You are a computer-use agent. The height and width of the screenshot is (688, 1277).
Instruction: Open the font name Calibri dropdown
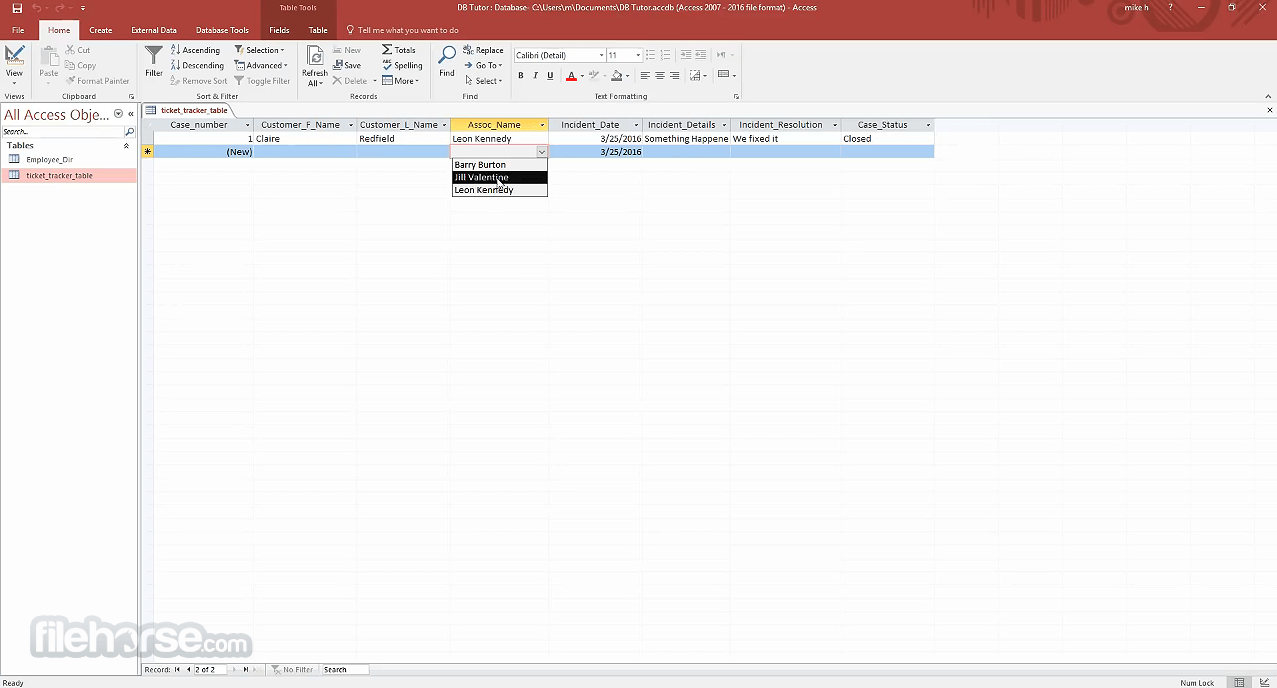point(601,55)
